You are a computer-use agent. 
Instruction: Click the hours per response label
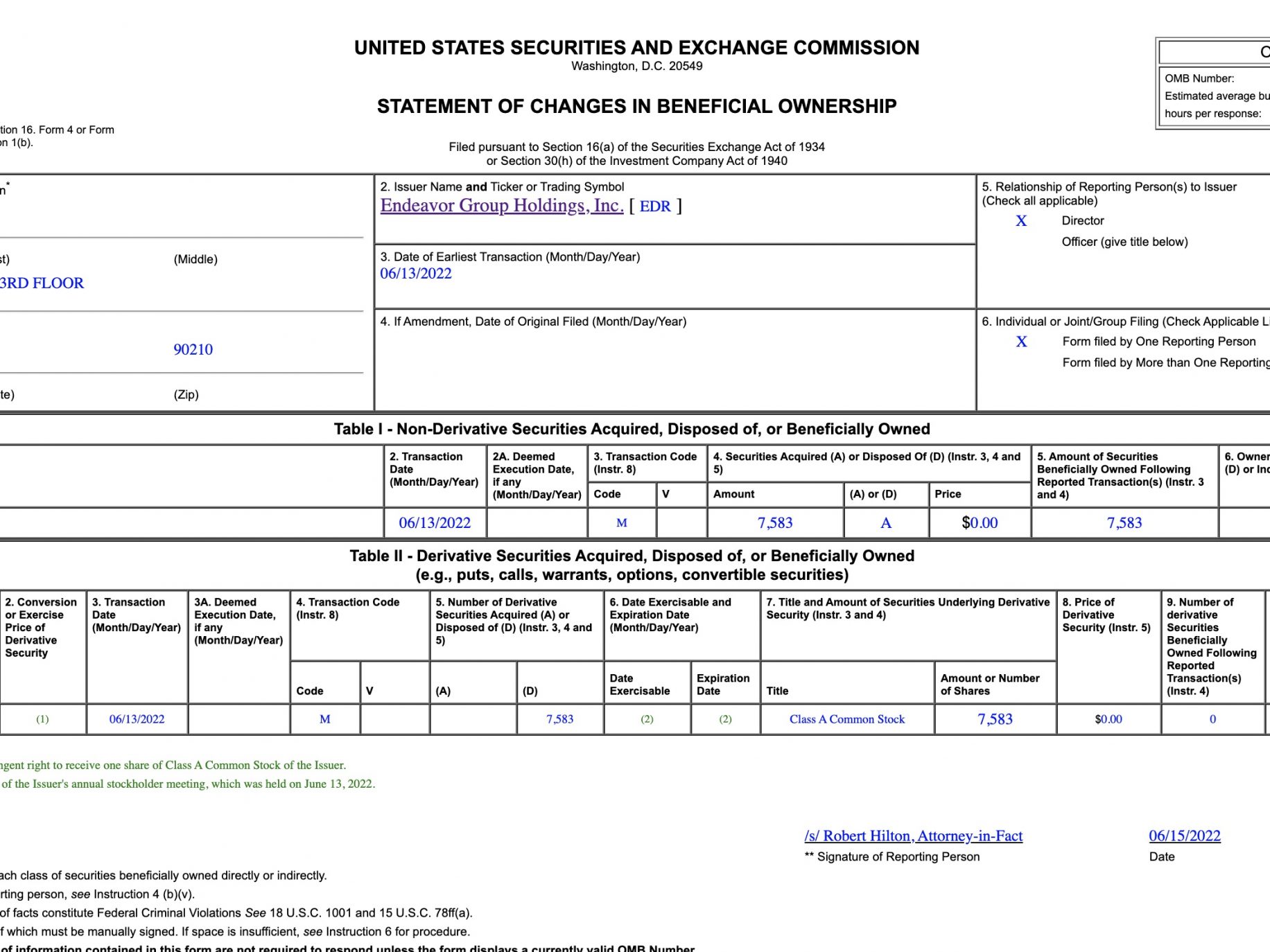1213,114
